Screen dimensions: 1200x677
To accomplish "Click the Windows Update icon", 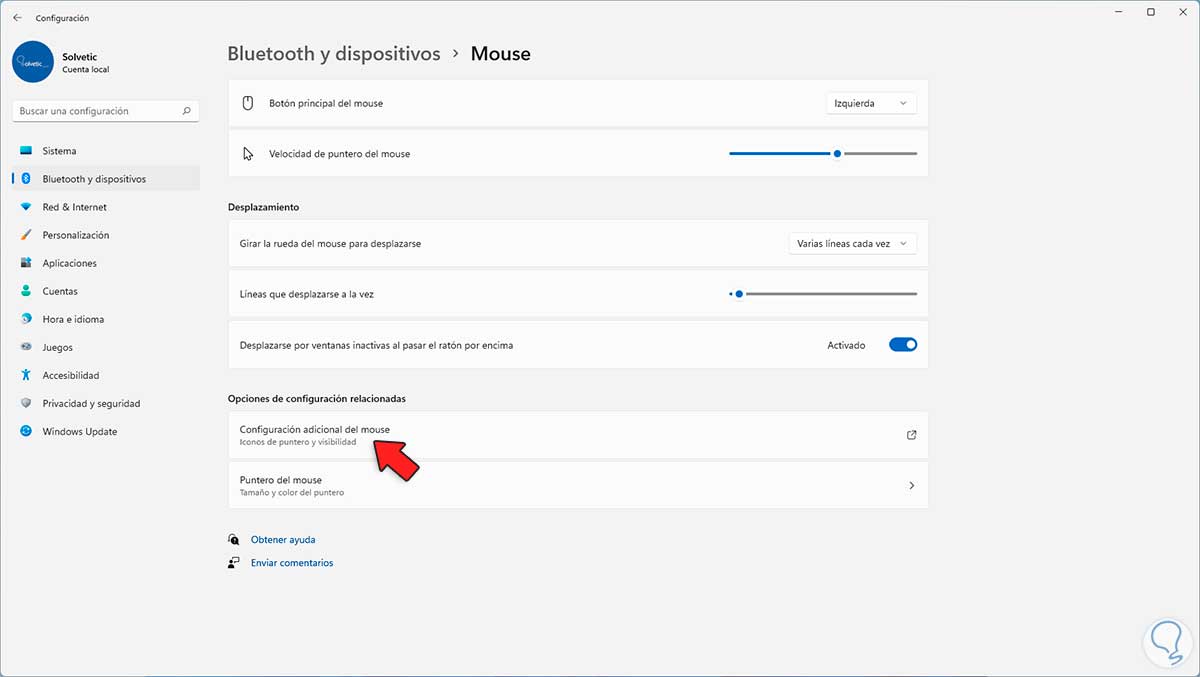I will [x=26, y=432].
